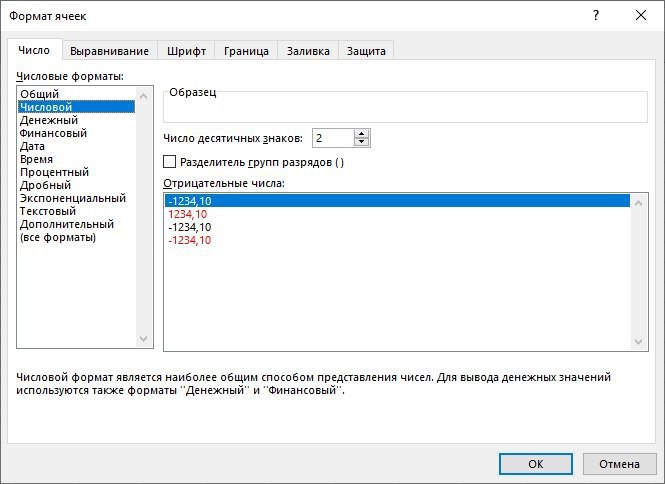The width and height of the screenshot is (665, 484).
Task: Select the Защита tab
Action: [366, 51]
